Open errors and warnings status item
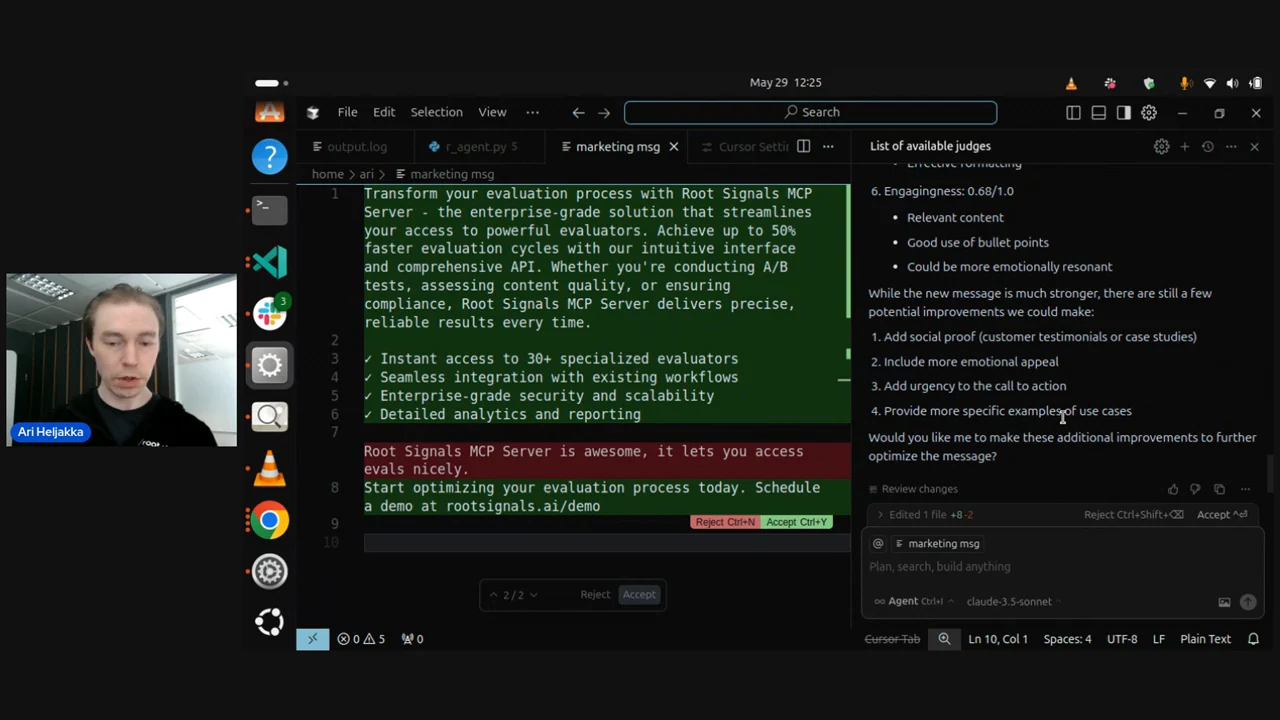 point(361,639)
